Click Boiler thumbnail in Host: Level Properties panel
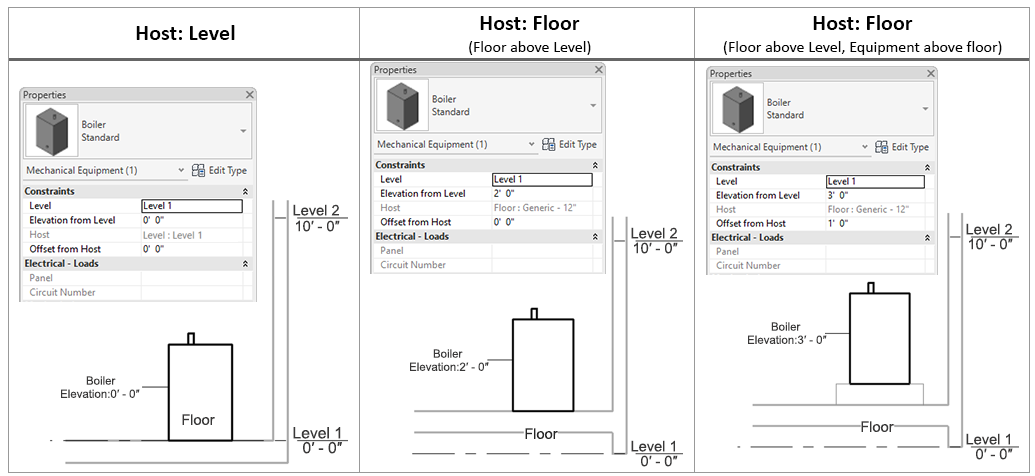 (x=51, y=130)
